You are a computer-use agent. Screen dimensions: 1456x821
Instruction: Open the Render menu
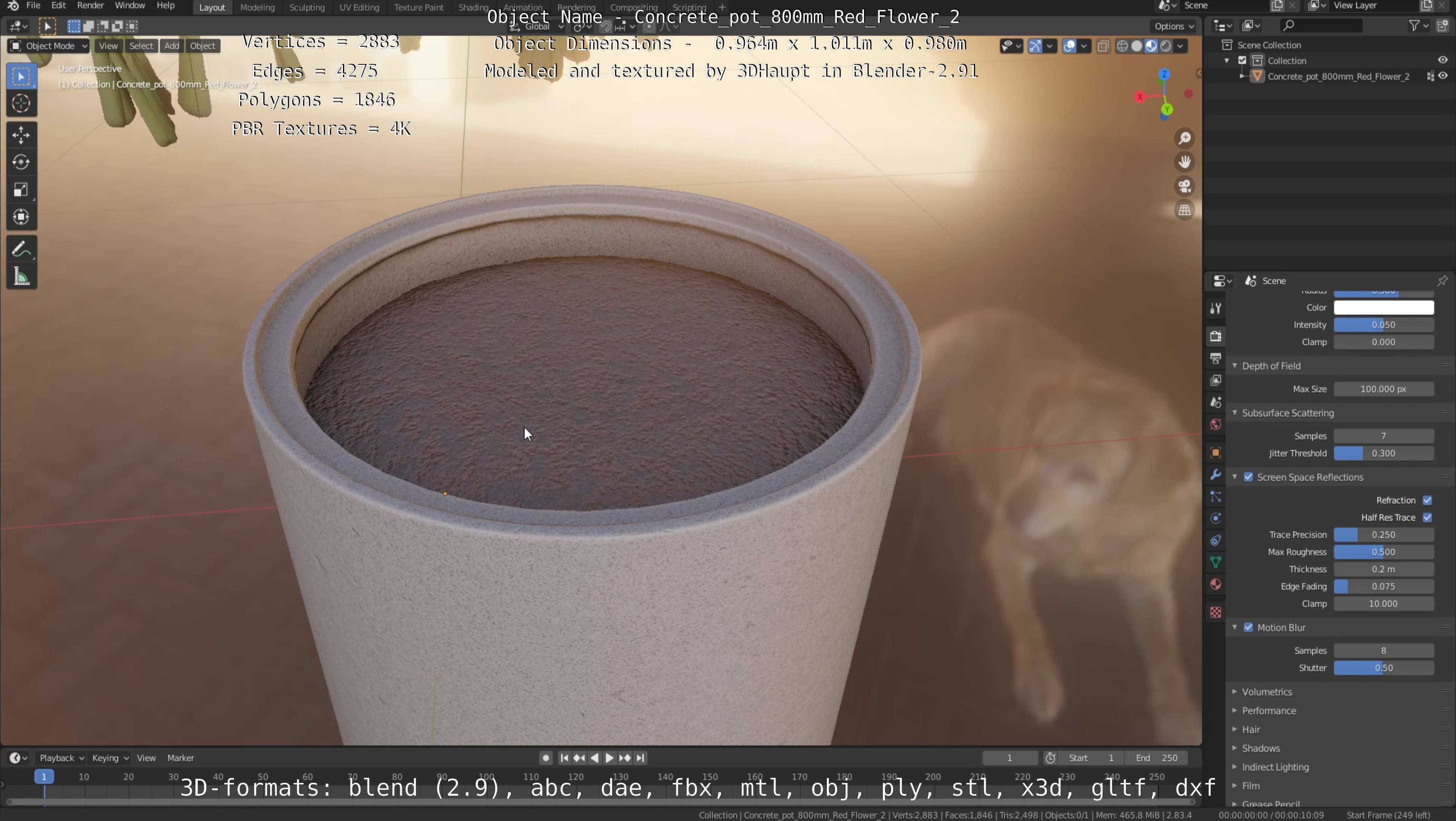point(90,6)
